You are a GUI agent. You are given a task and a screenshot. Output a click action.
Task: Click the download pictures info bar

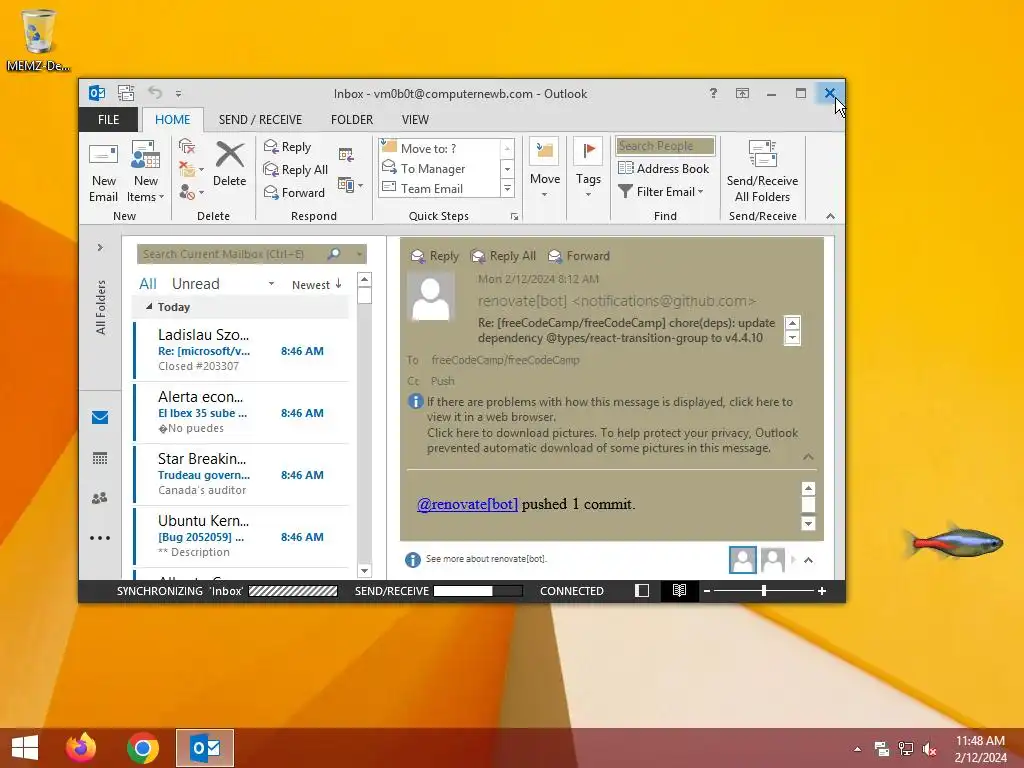(x=612, y=441)
